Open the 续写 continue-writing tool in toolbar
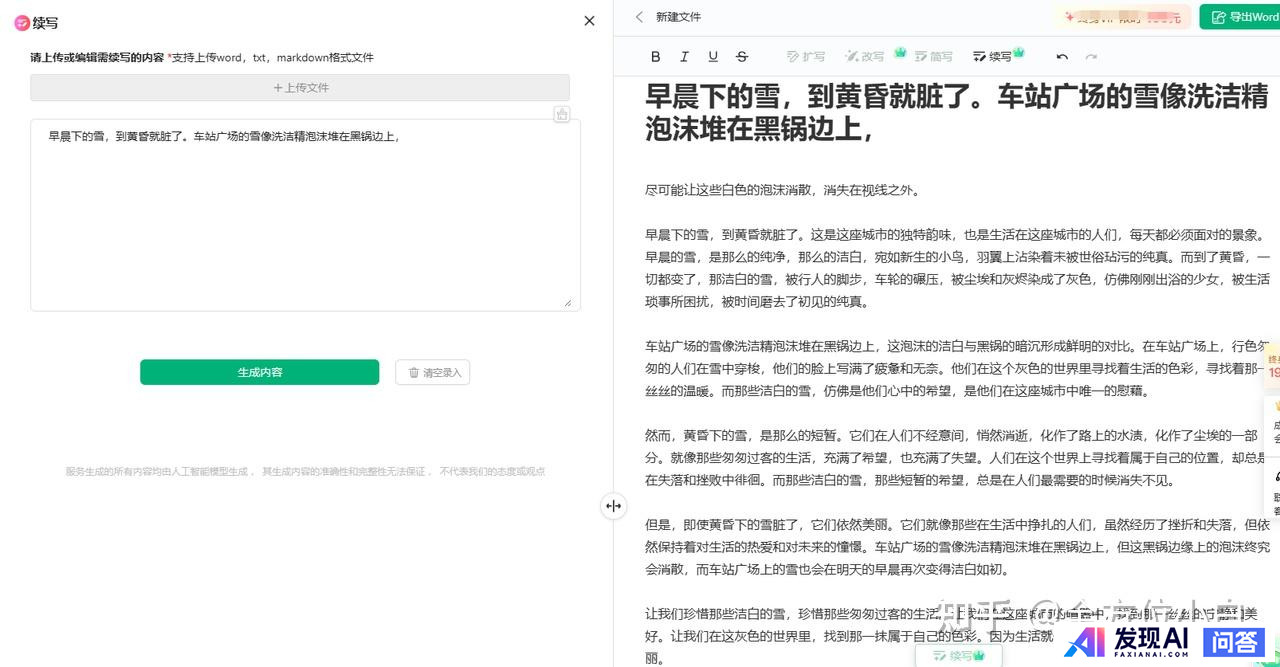Screen dimensions: 1280x667 tap(994, 57)
